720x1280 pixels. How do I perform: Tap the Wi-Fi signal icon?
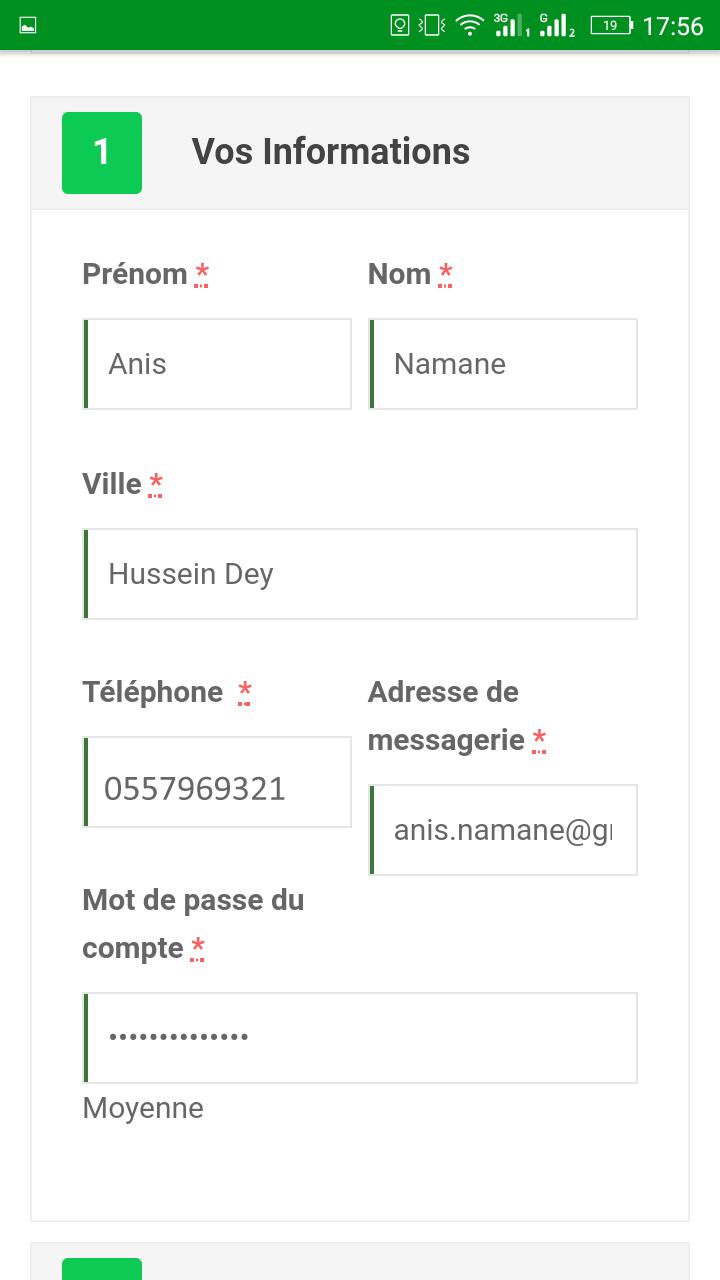coord(469,25)
